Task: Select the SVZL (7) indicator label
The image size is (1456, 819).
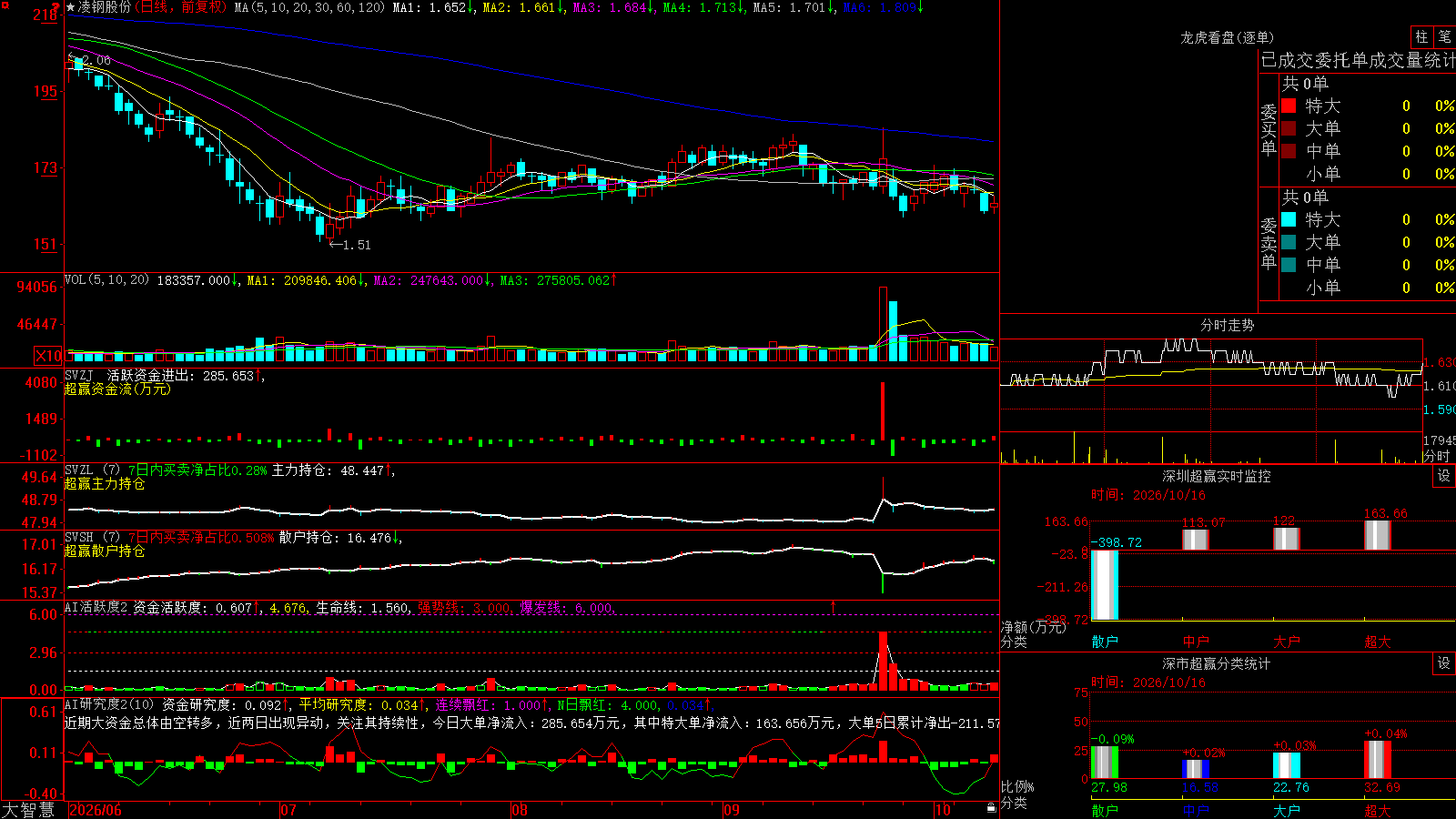Action: 92,470
